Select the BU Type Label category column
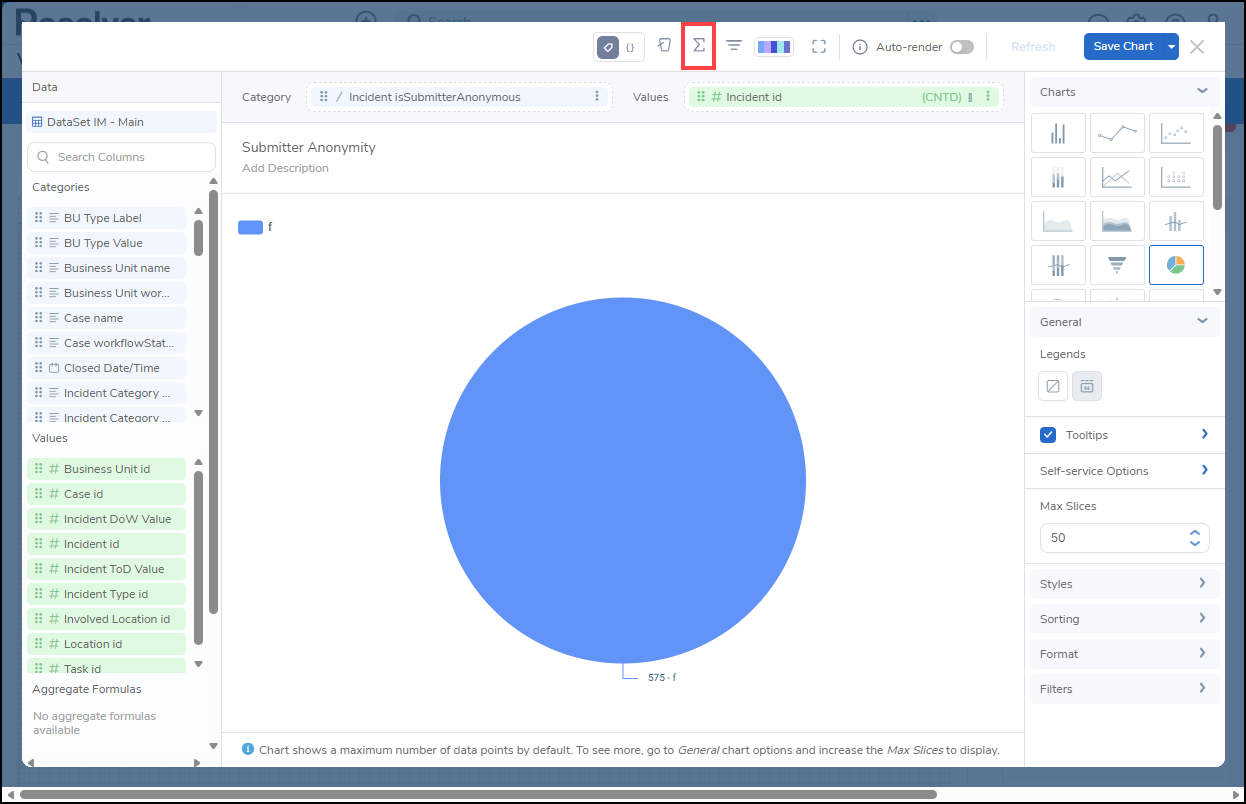 107,218
